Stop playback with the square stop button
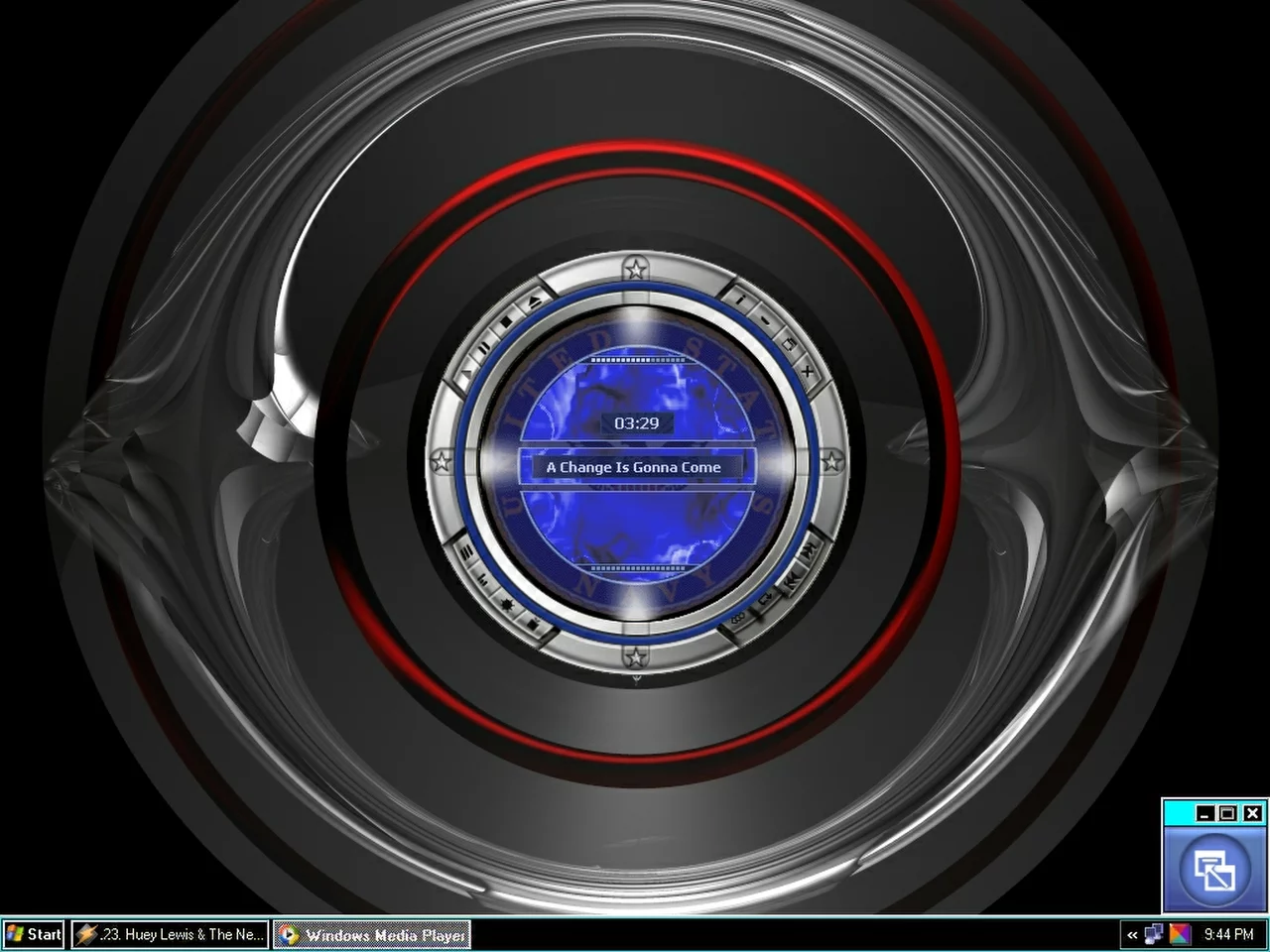 coord(506,321)
